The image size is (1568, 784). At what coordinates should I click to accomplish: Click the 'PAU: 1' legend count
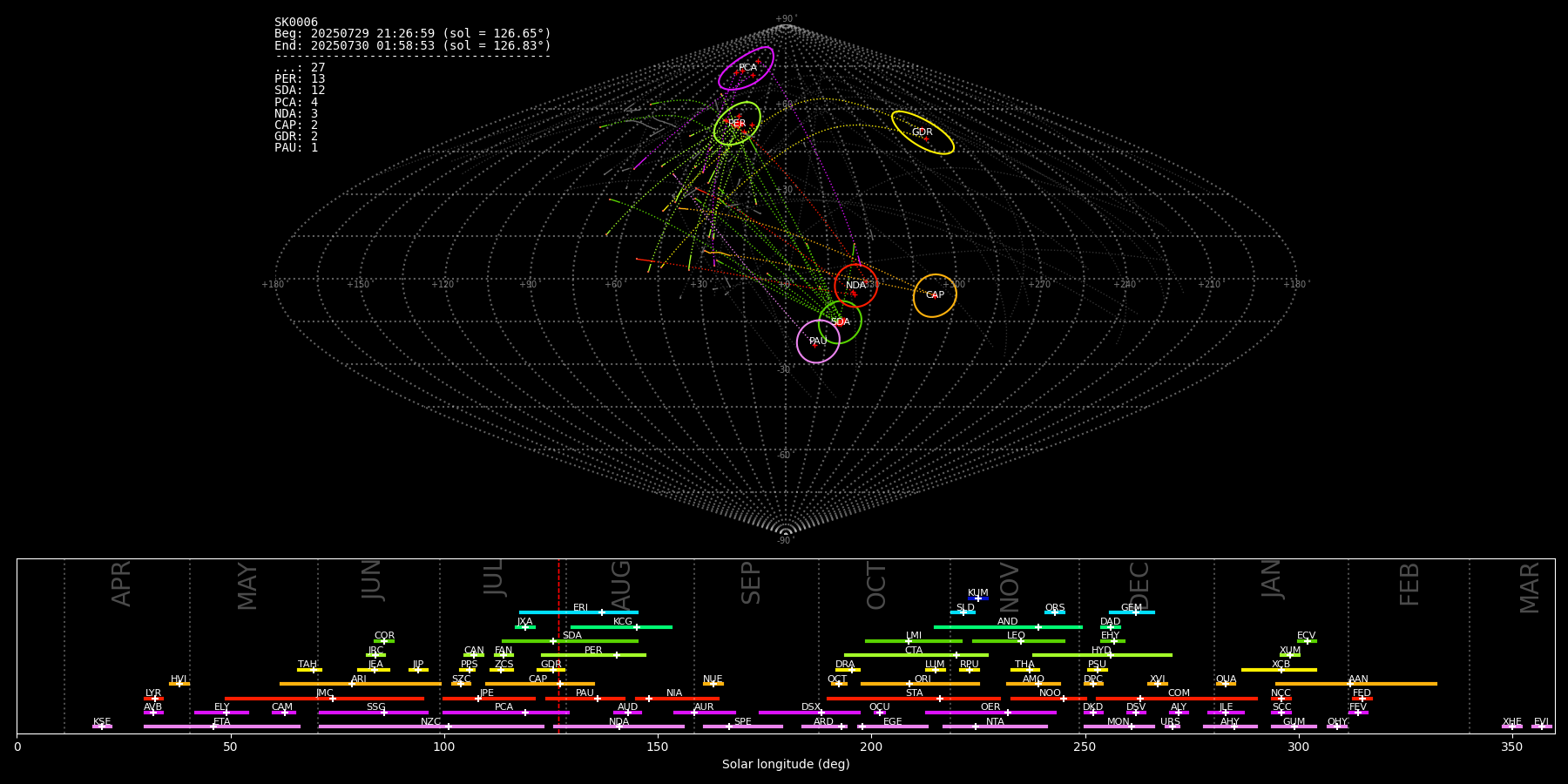(296, 148)
